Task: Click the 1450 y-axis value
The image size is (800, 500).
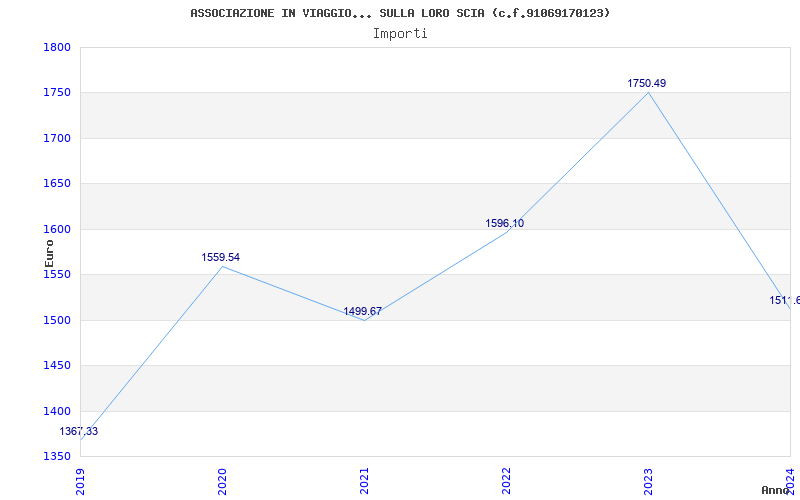Action: 57,366
